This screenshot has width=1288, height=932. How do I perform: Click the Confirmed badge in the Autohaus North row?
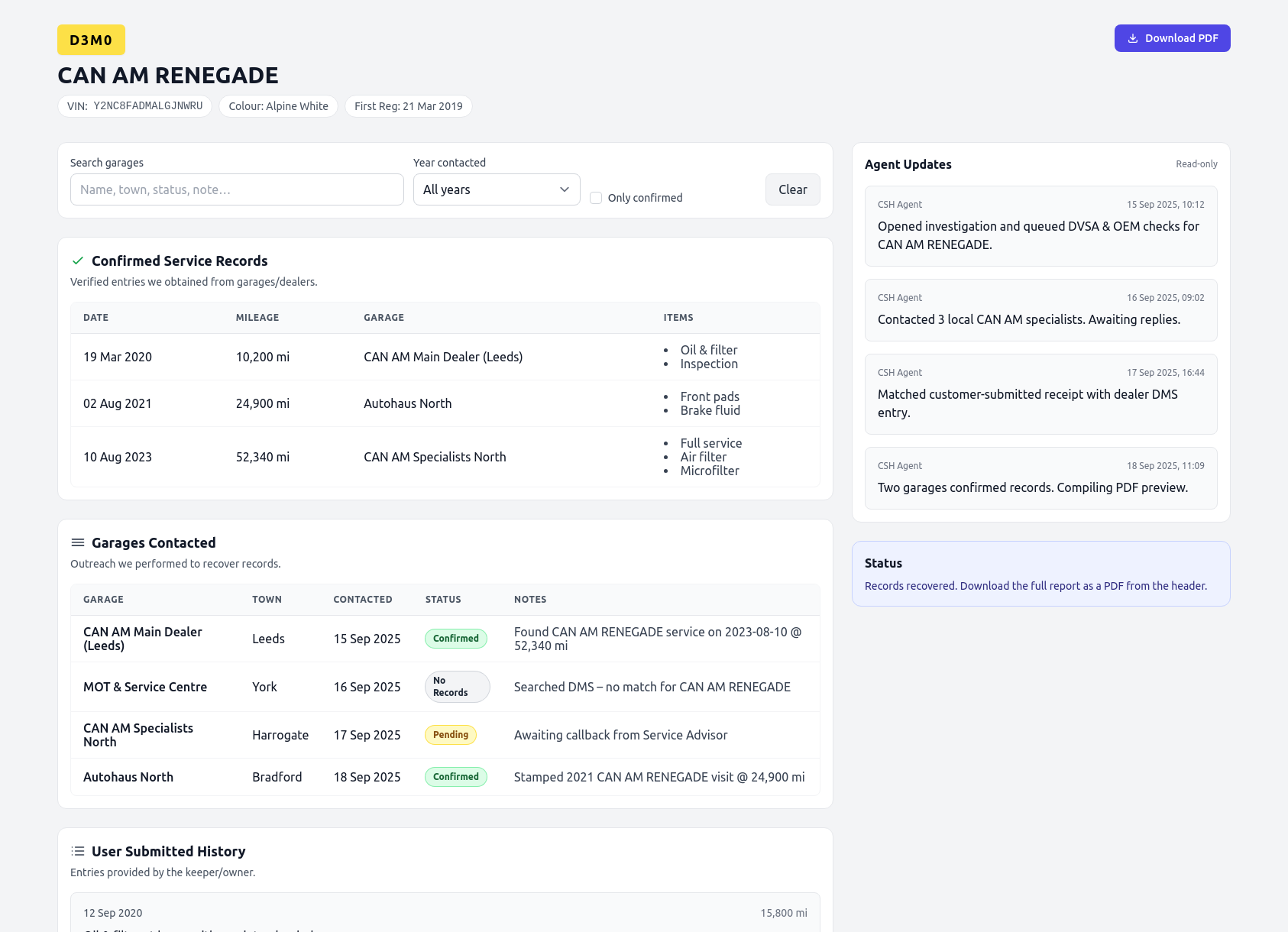coord(455,776)
